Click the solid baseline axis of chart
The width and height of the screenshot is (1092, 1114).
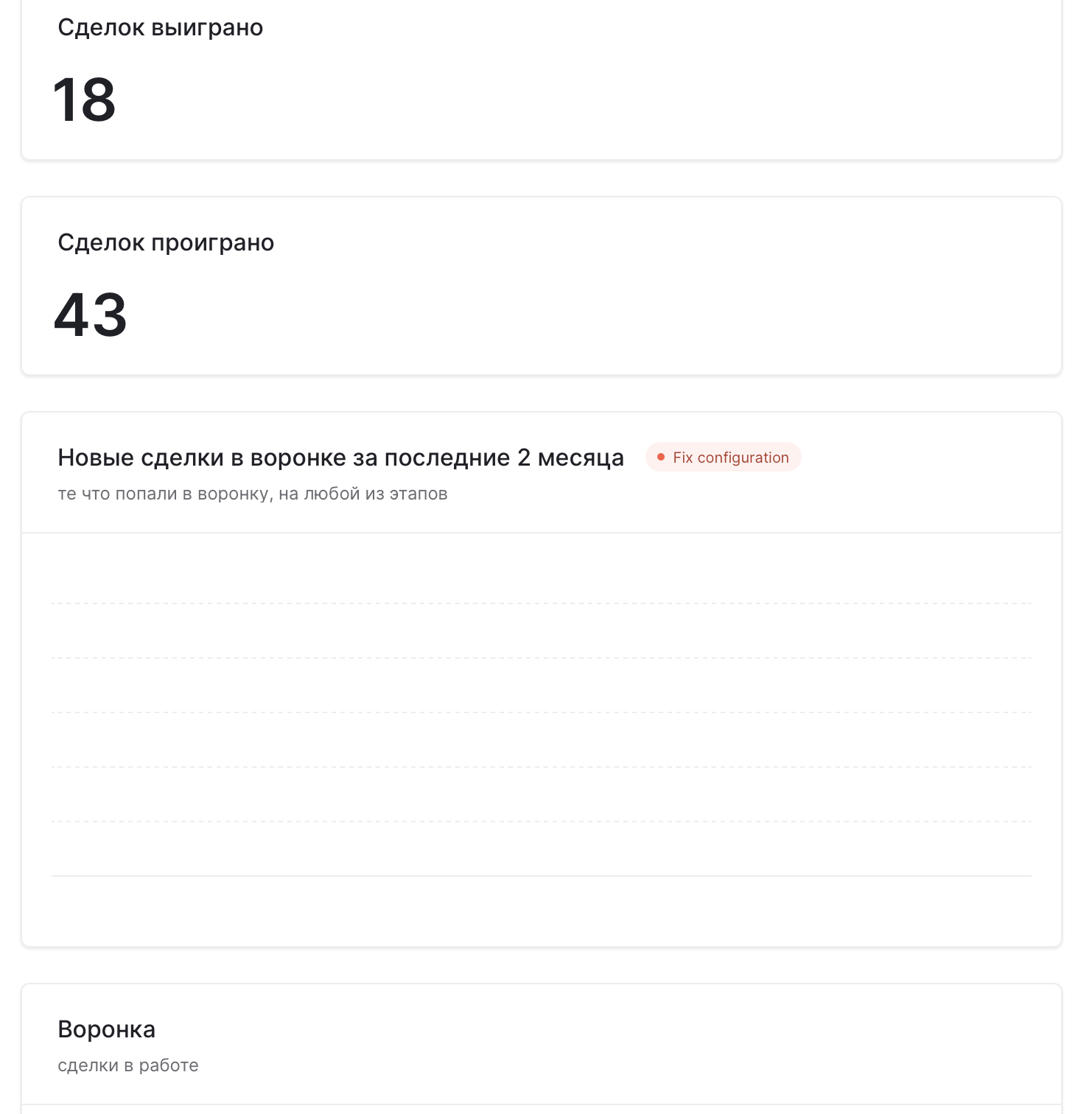[x=542, y=876]
